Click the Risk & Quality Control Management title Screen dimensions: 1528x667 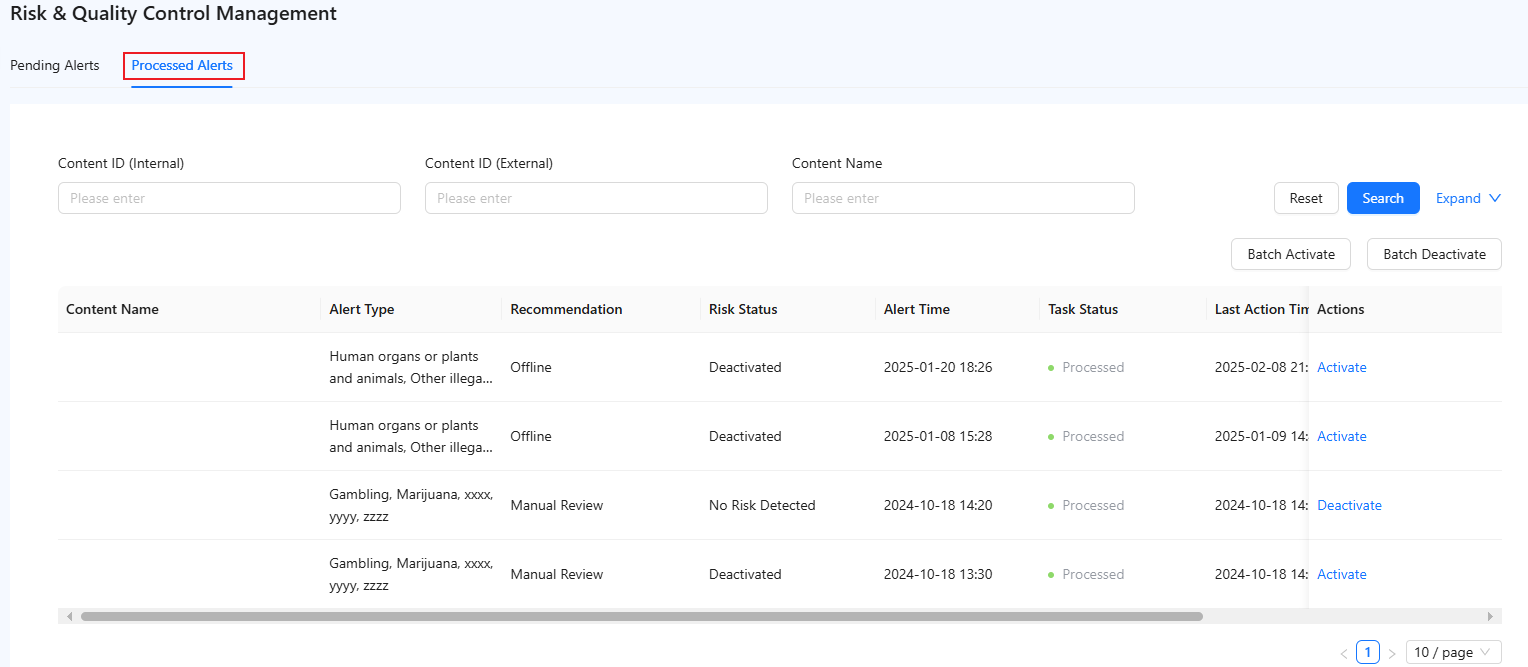point(173,14)
